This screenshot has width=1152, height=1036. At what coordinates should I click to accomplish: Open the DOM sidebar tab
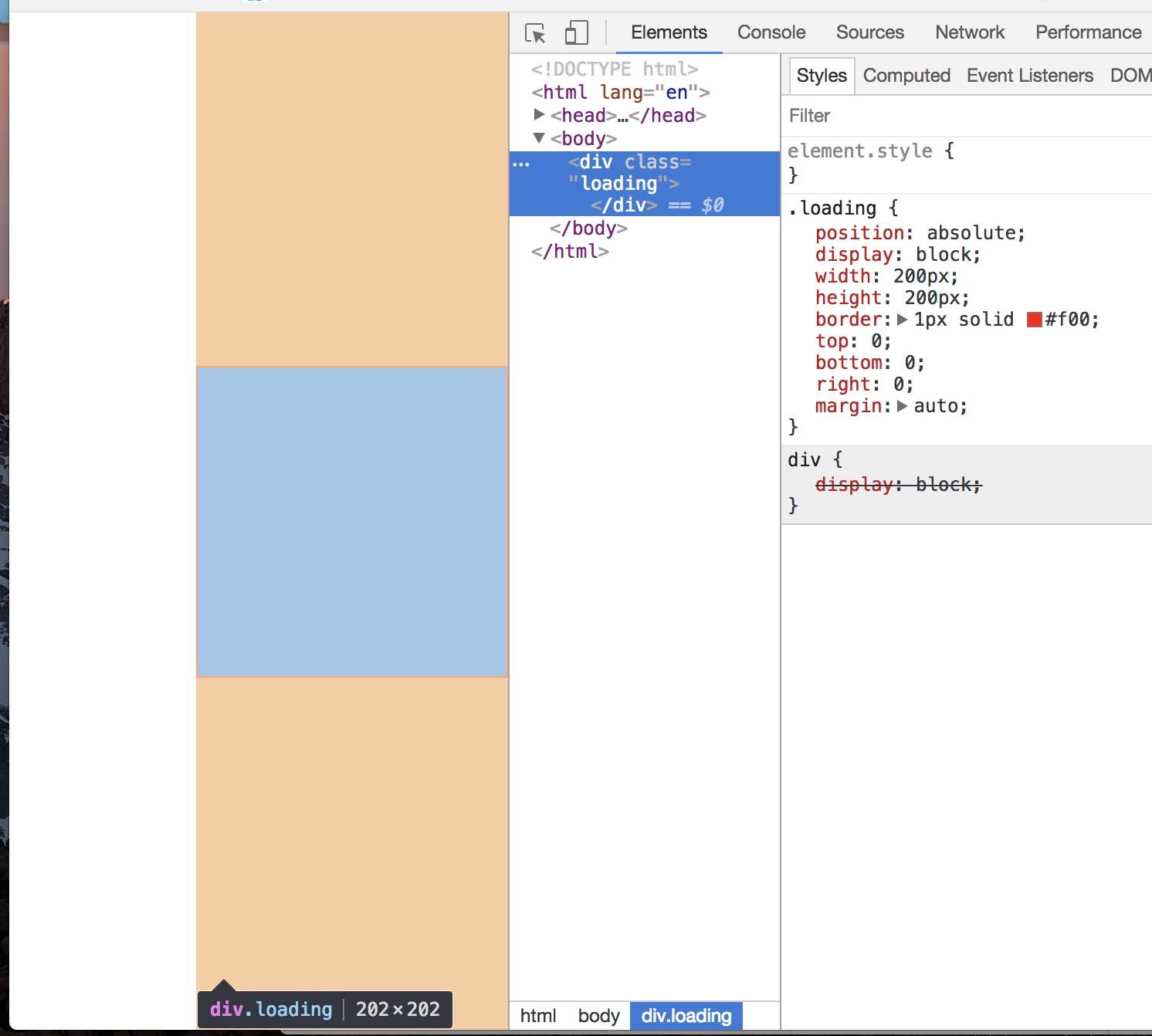click(1130, 76)
